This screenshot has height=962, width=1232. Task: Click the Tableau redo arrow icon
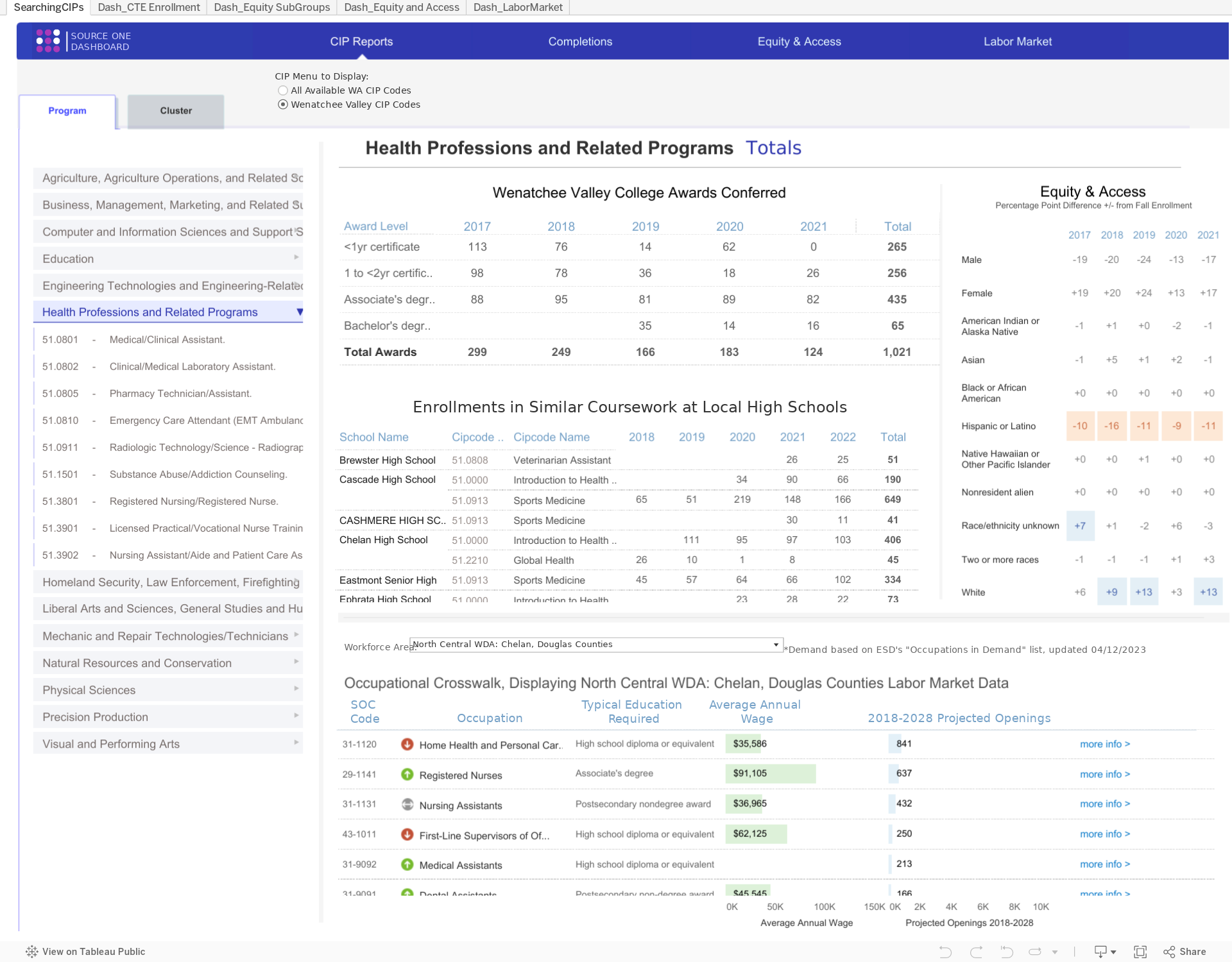pyautogui.click(x=976, y=952)
